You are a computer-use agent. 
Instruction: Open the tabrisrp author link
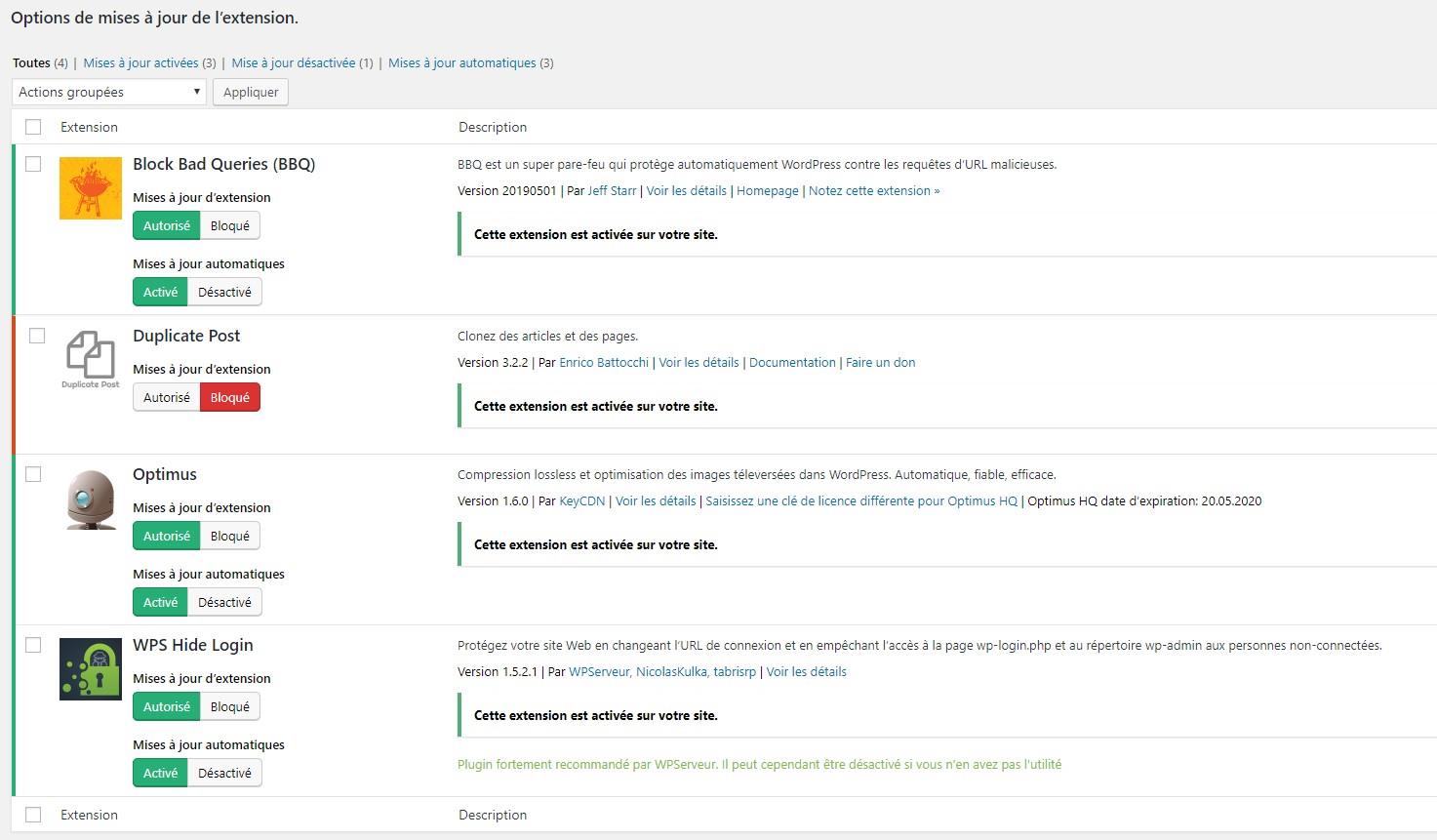735,671
